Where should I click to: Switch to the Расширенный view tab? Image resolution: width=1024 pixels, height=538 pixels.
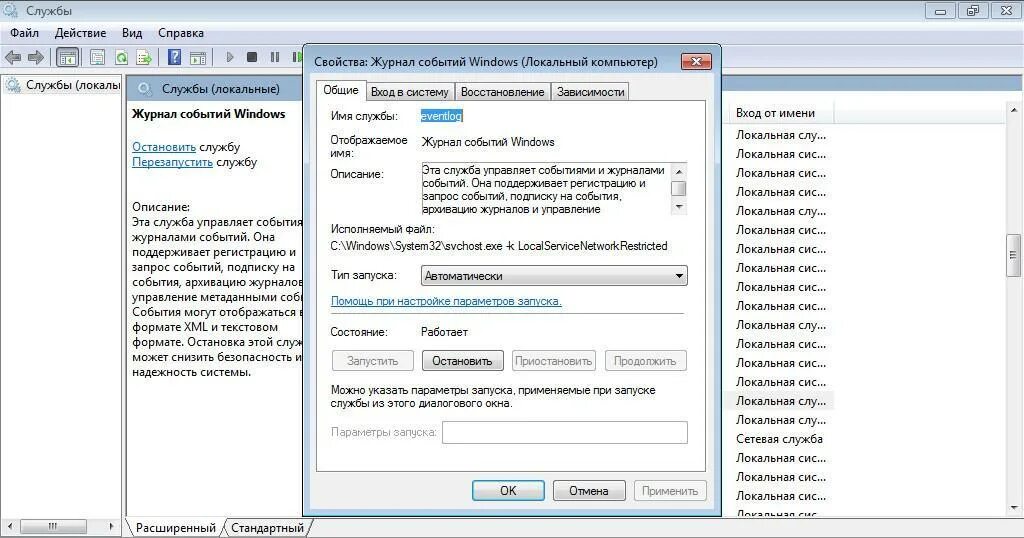click(175, 528)
